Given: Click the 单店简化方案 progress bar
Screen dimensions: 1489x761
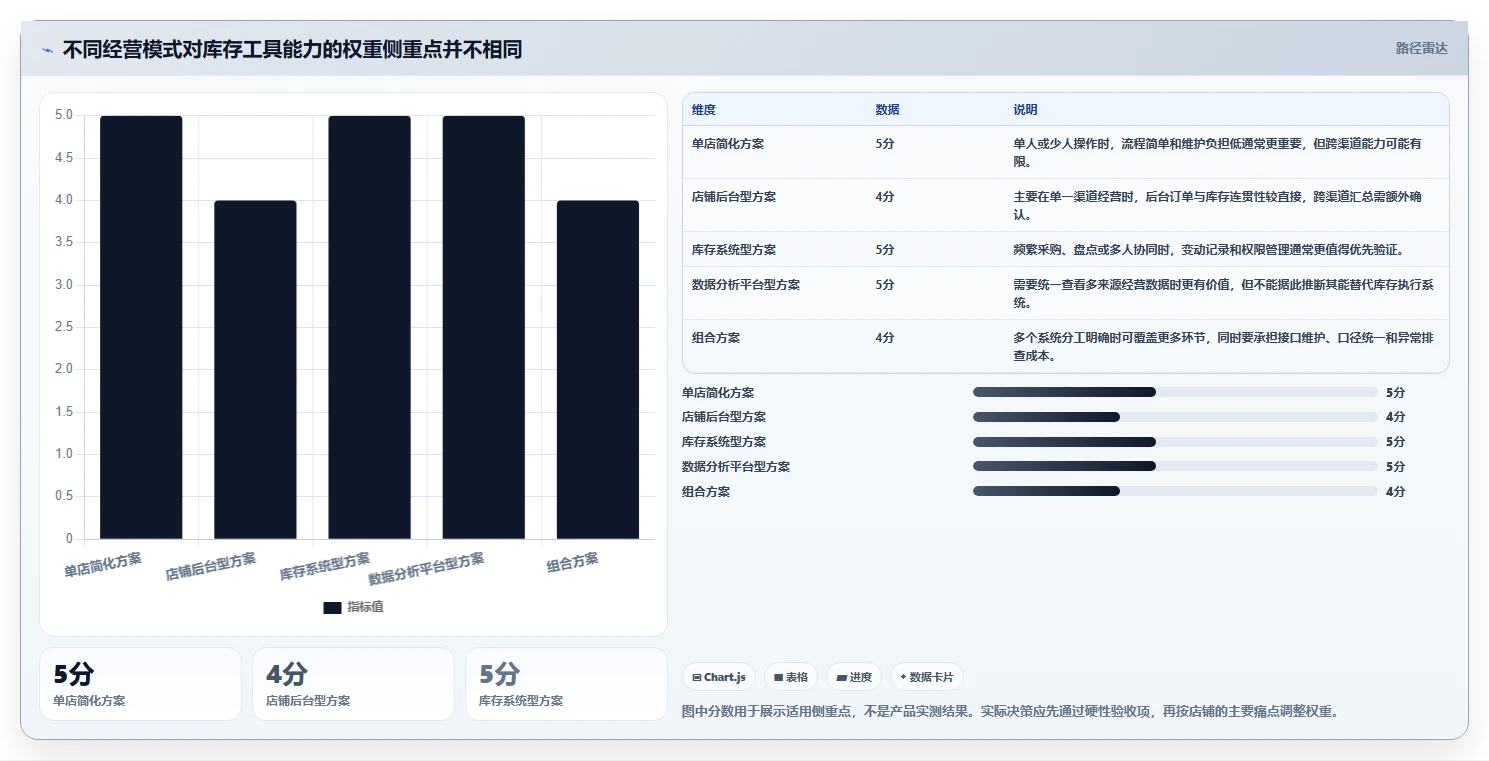Looking at the screenshot, I should (1175, 392).
